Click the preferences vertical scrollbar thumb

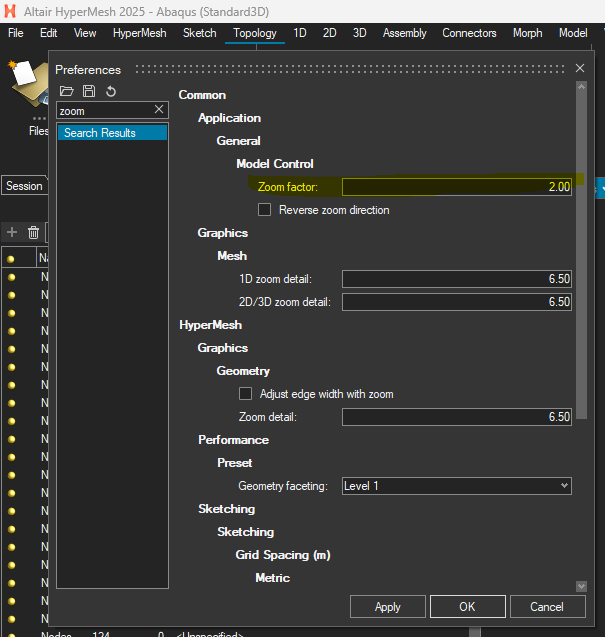point(581,256)
